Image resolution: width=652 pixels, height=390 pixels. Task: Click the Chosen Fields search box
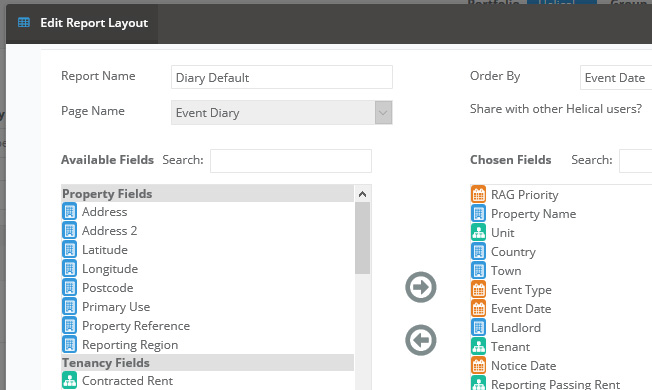[635, 160]
